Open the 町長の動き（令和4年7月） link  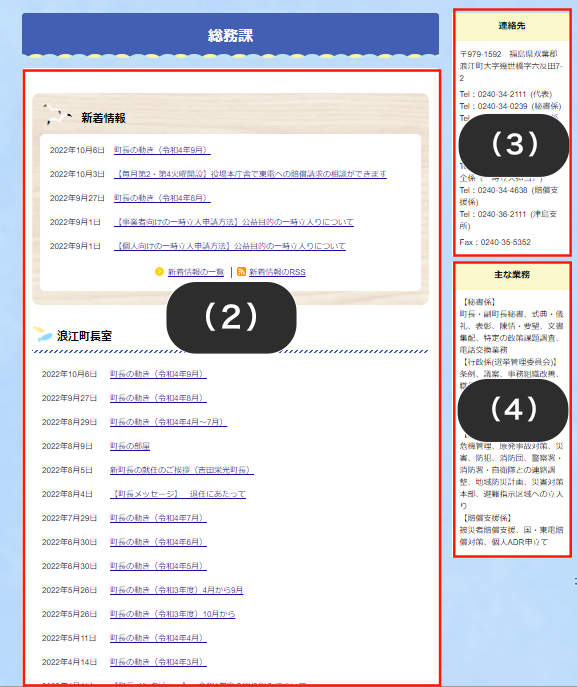coord(158,518)
